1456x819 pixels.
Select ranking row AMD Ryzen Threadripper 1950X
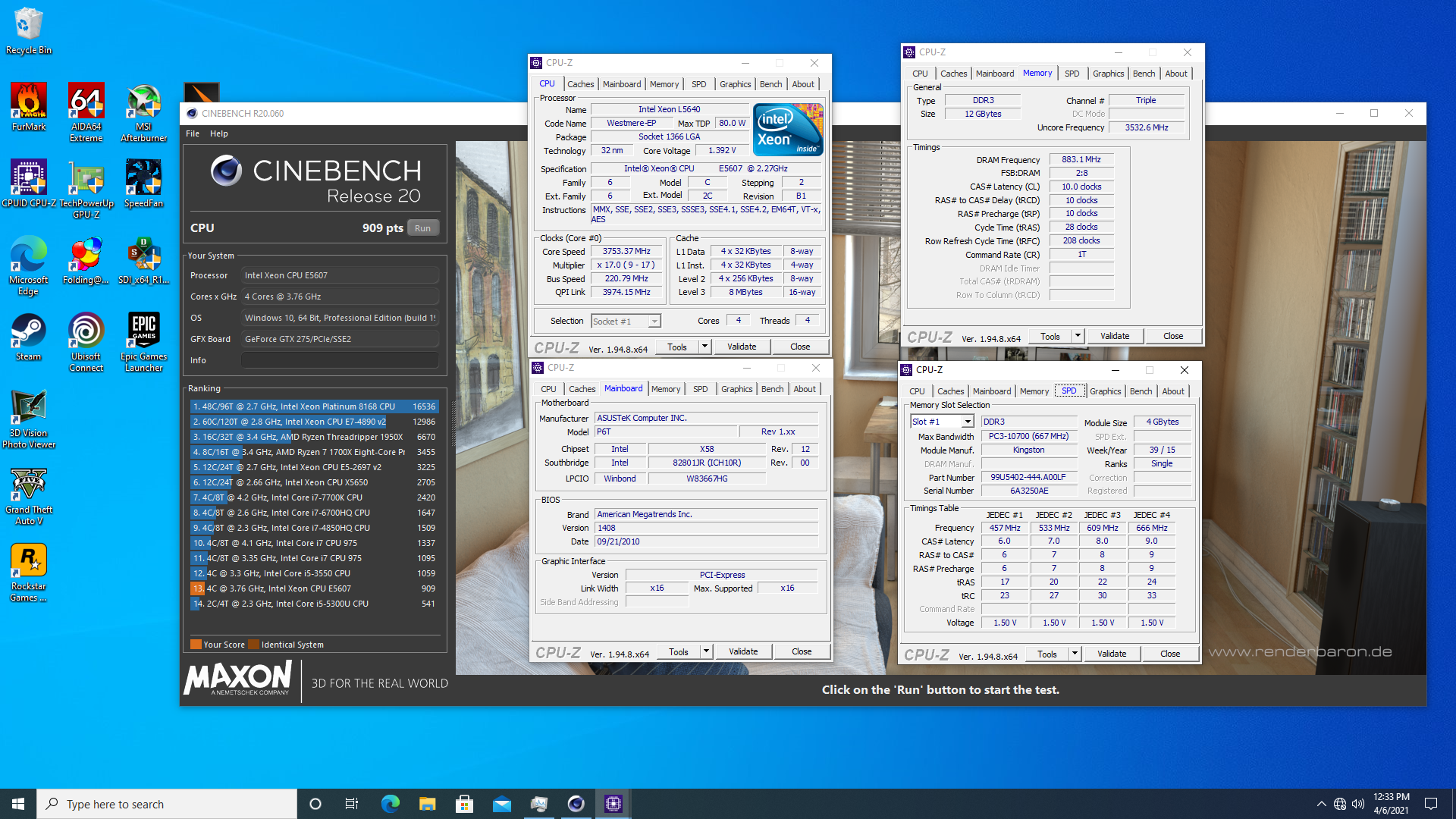click(x=314, y=437)
